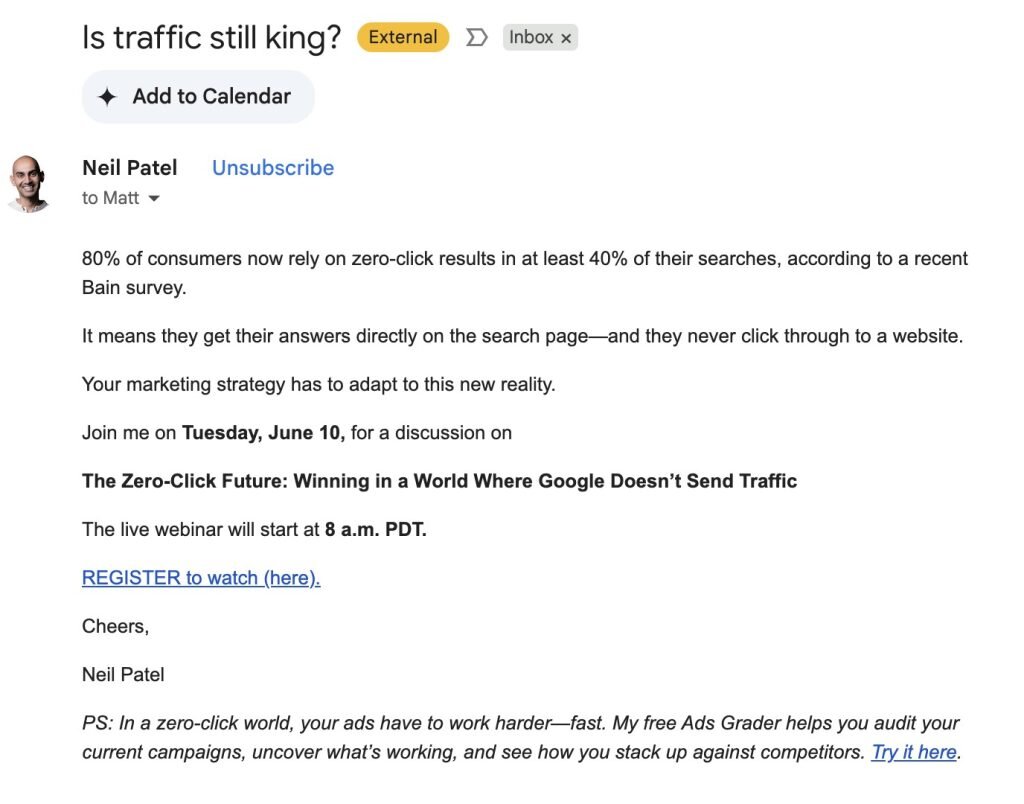Remove the Inbox label with its x
This screenshot has height=804, width=1024.
[566, 39]
